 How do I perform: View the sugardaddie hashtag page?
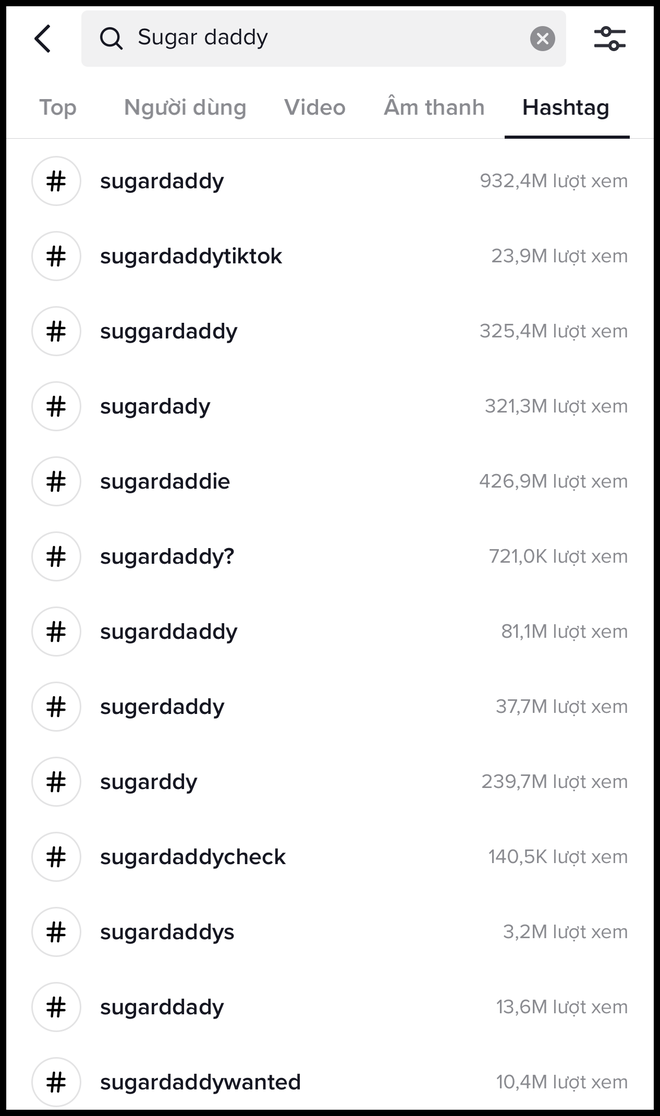point(164,481)
